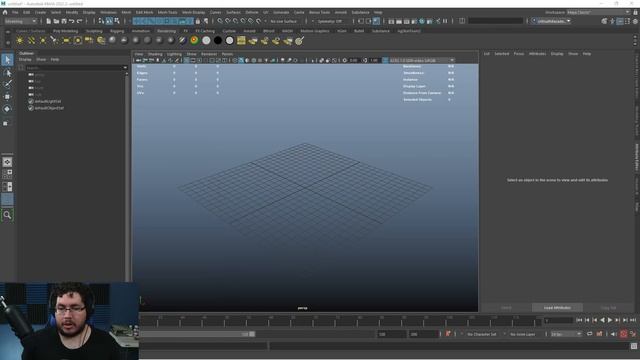Click the Home icon at menu bar left
640x360 pixels.
point(5,13)
